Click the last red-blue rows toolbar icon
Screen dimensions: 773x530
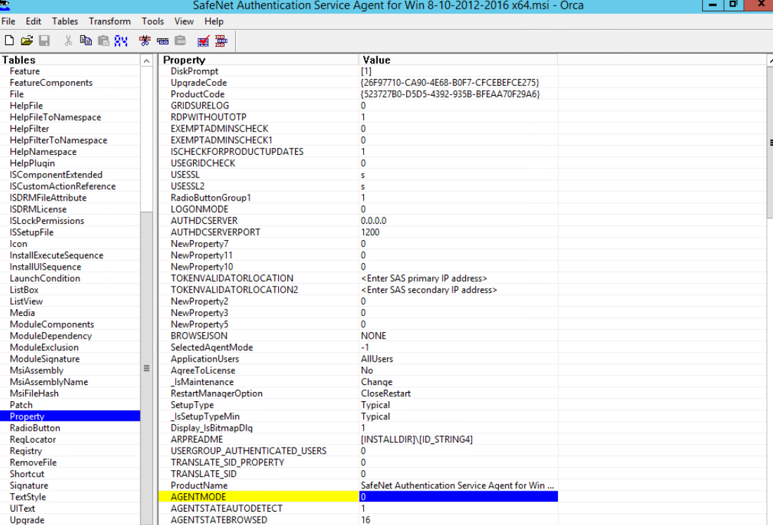pos(221,40)
